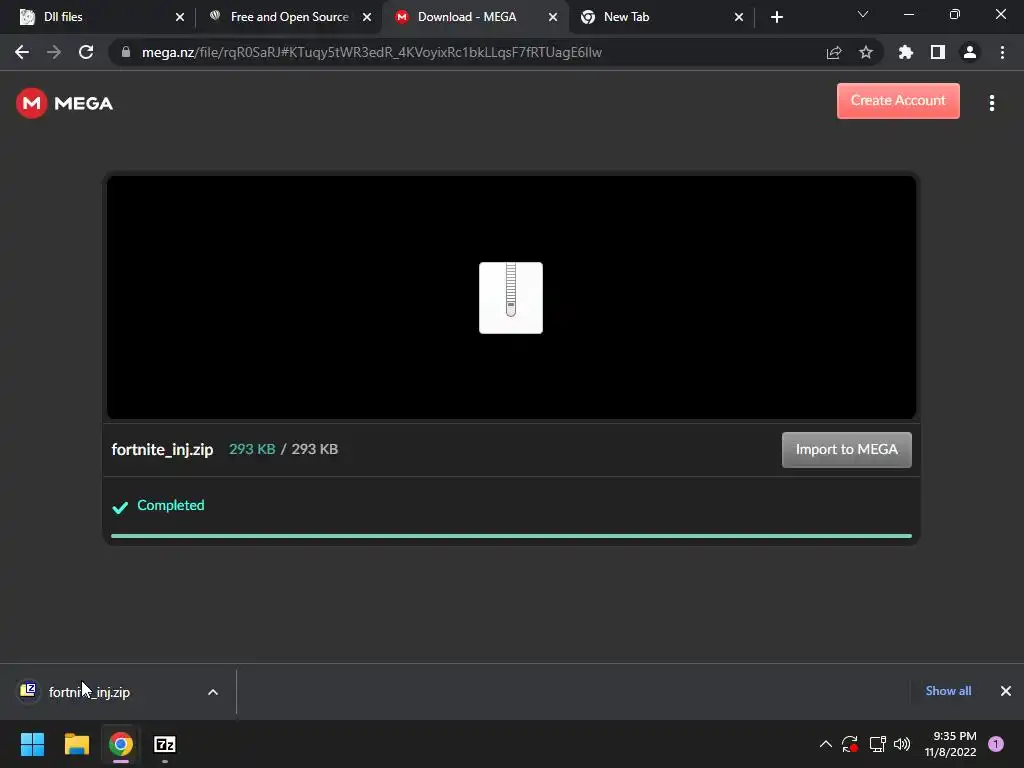Open network status tray icon

877,744
